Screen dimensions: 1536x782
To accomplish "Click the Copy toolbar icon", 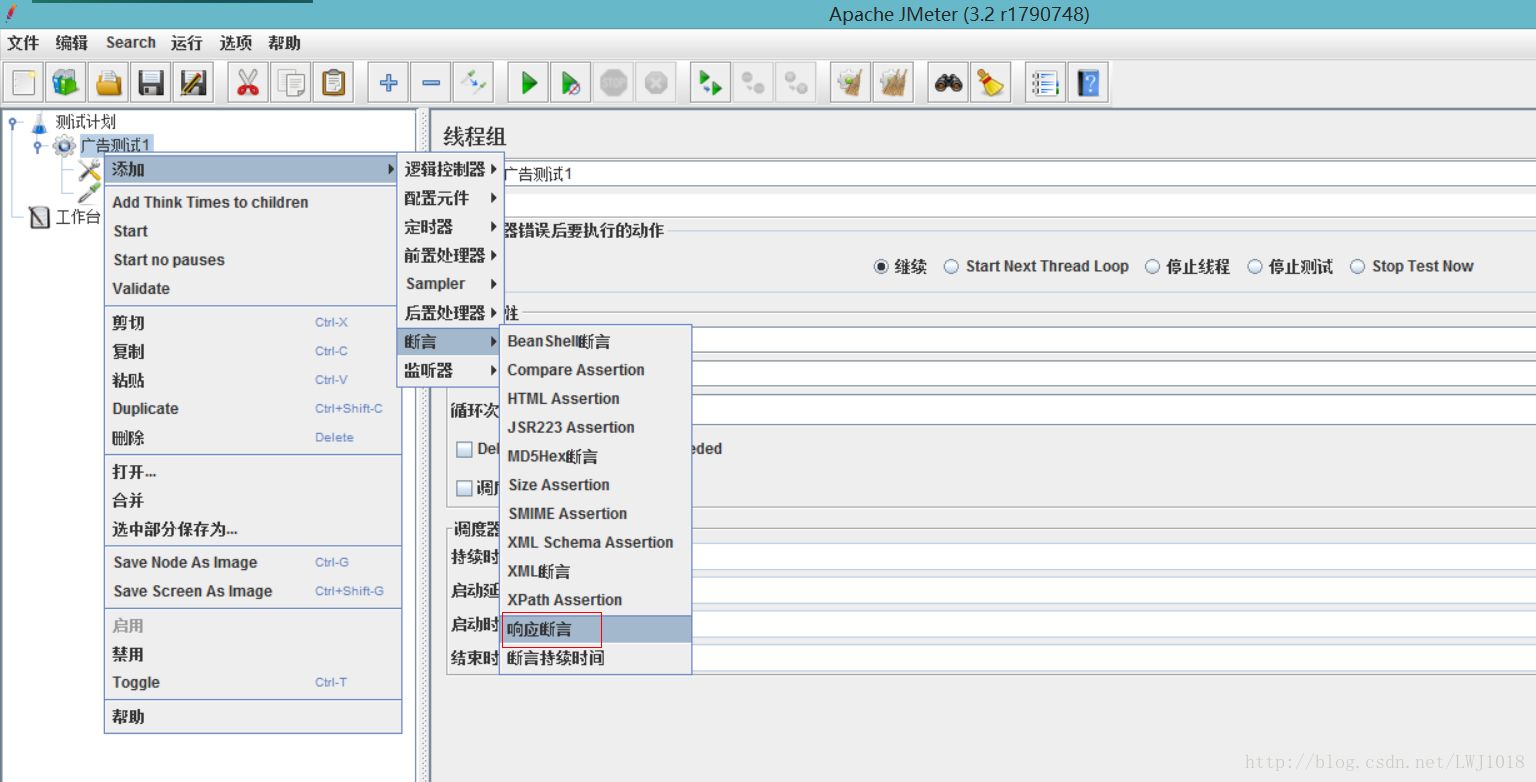I will [x=291, y=82].
